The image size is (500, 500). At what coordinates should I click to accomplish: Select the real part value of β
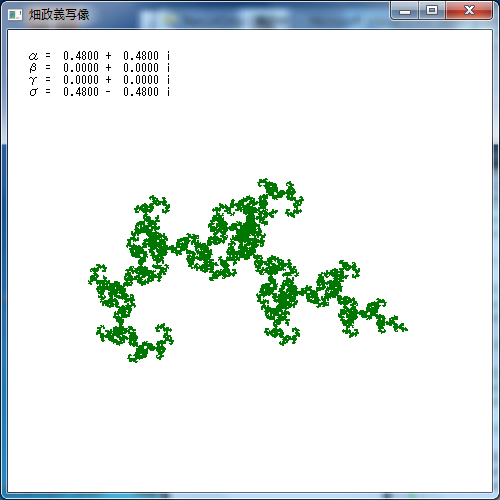[x=81, y=68]
